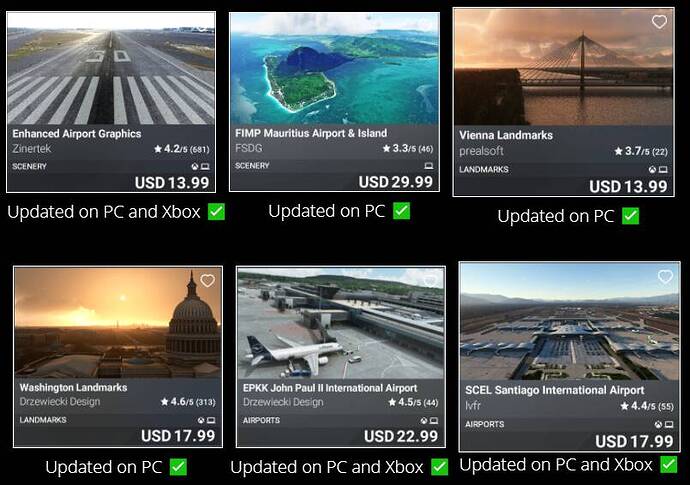Select USD 22.99 price on EPKK card
The height and width of the screenshot is (485, 690).
click(x=401, y=436)
